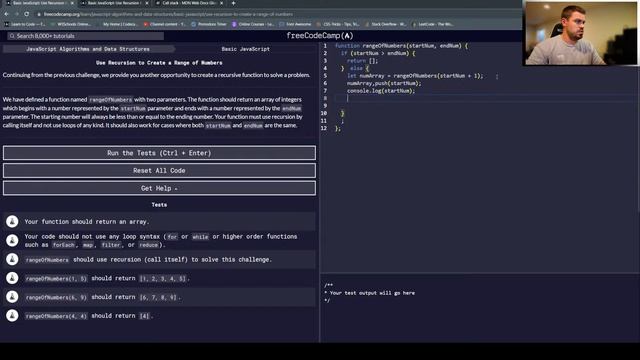Select the first Basic JavaScript Use Recursion tab
The width and height of the screenshot is (640, 360).
39,3
